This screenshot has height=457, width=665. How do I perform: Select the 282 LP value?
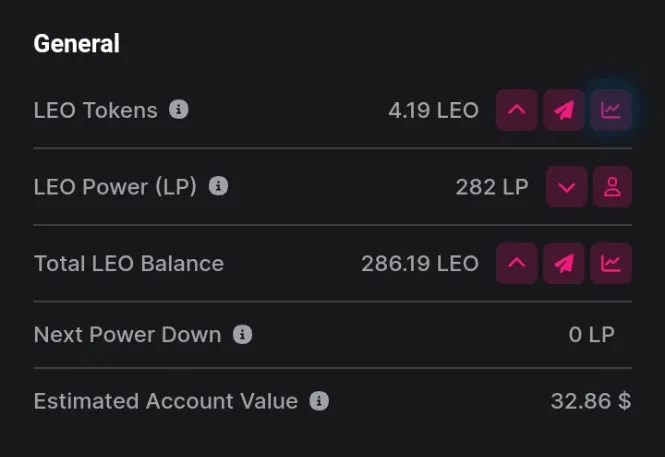pos(492,187)
